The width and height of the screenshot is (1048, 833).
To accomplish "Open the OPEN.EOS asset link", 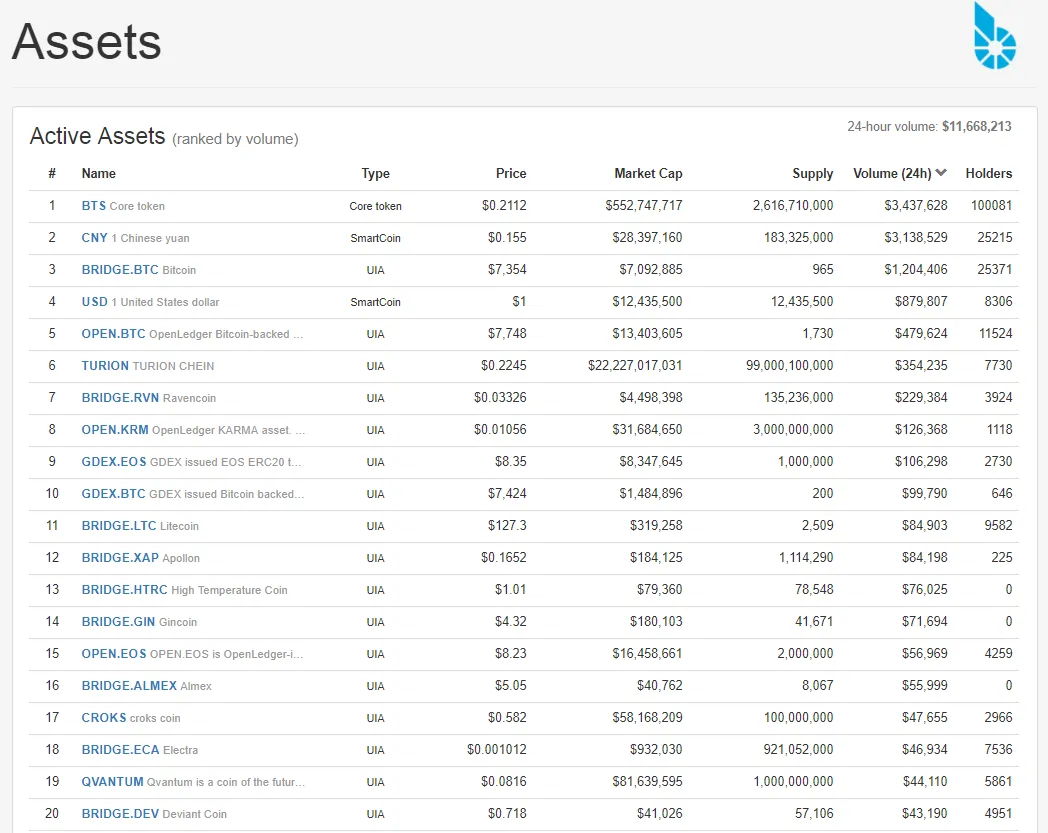I will coord(114,654).
